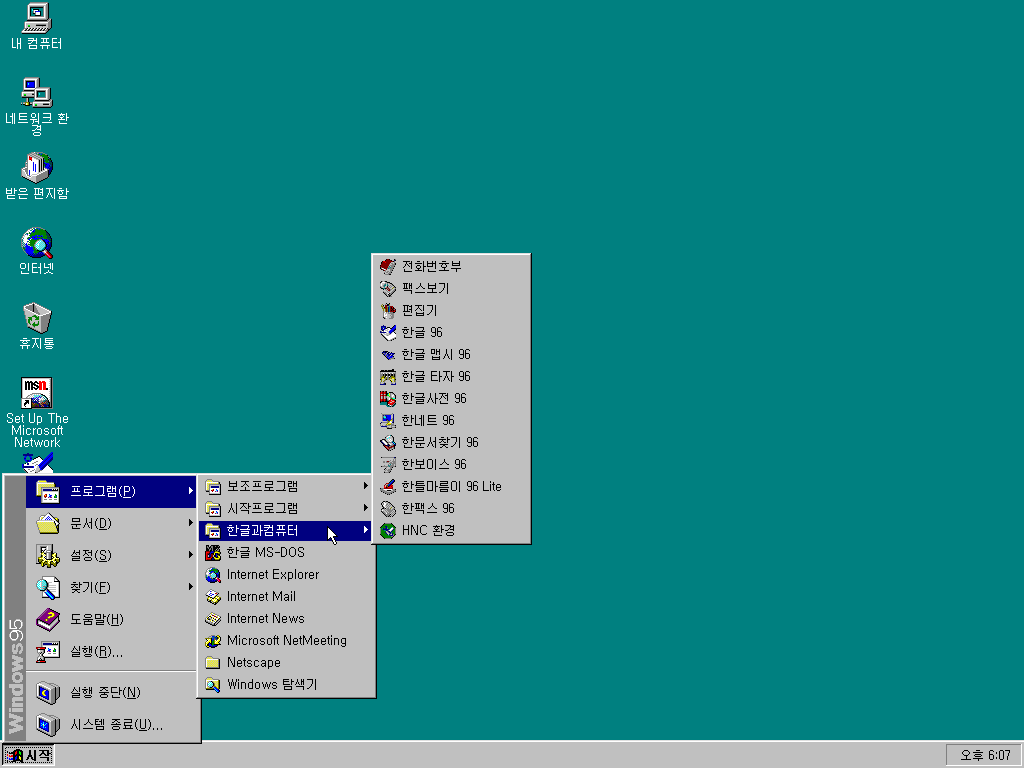
Task: Expand the 보조프로그램 submenu arrow
Action: click(x=366, y=486)
